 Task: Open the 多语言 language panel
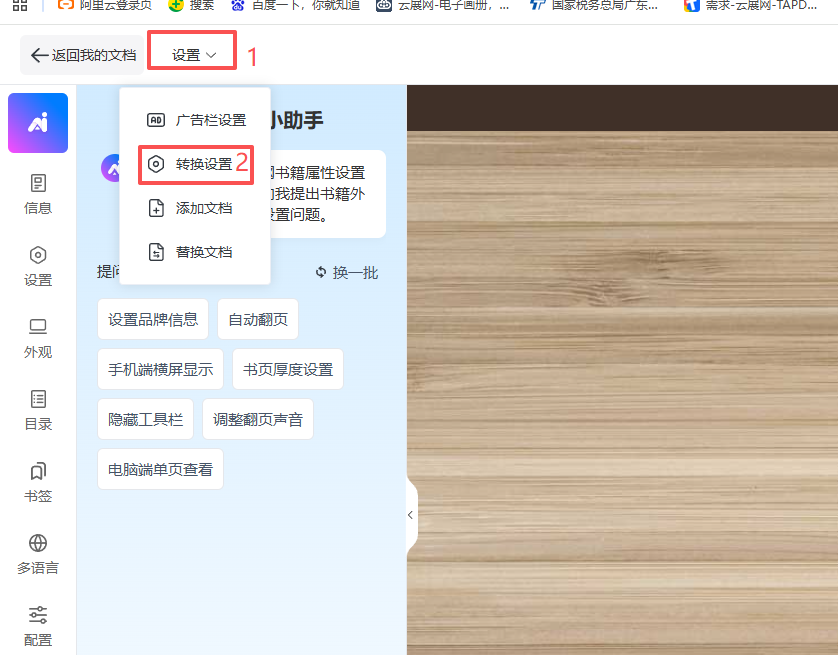[x=38, y=554]
